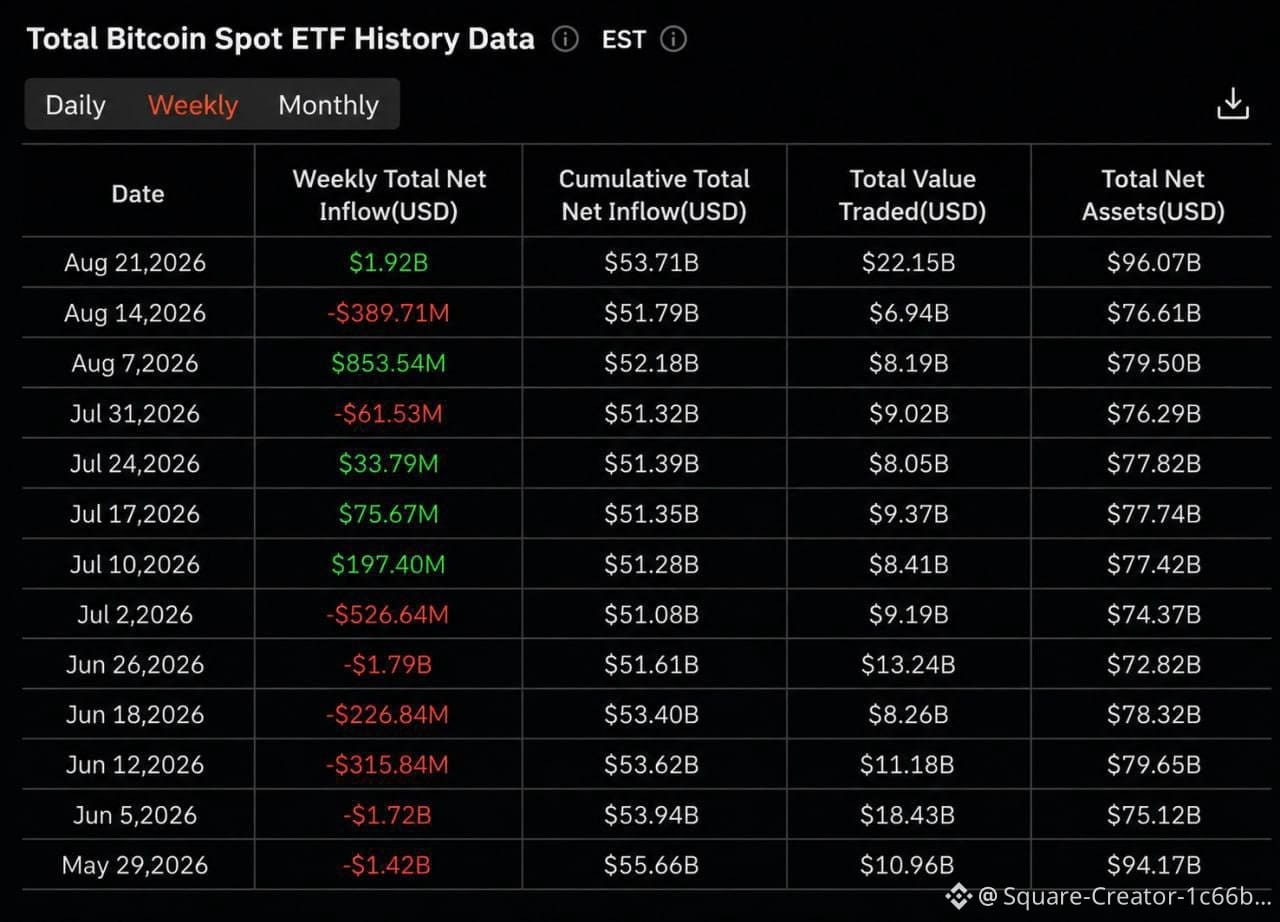Screen dimensions: 1280x922
Task: Click the Square-Creator watermark logo icon
Action: pyautogui.click(x=959, y=896)
